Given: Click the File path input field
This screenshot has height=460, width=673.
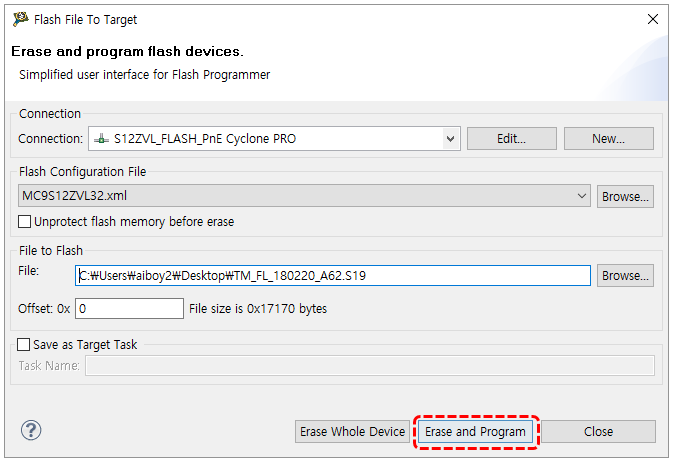Looking at the screenshot, I should pyautogui.click(x=333, y=275).
